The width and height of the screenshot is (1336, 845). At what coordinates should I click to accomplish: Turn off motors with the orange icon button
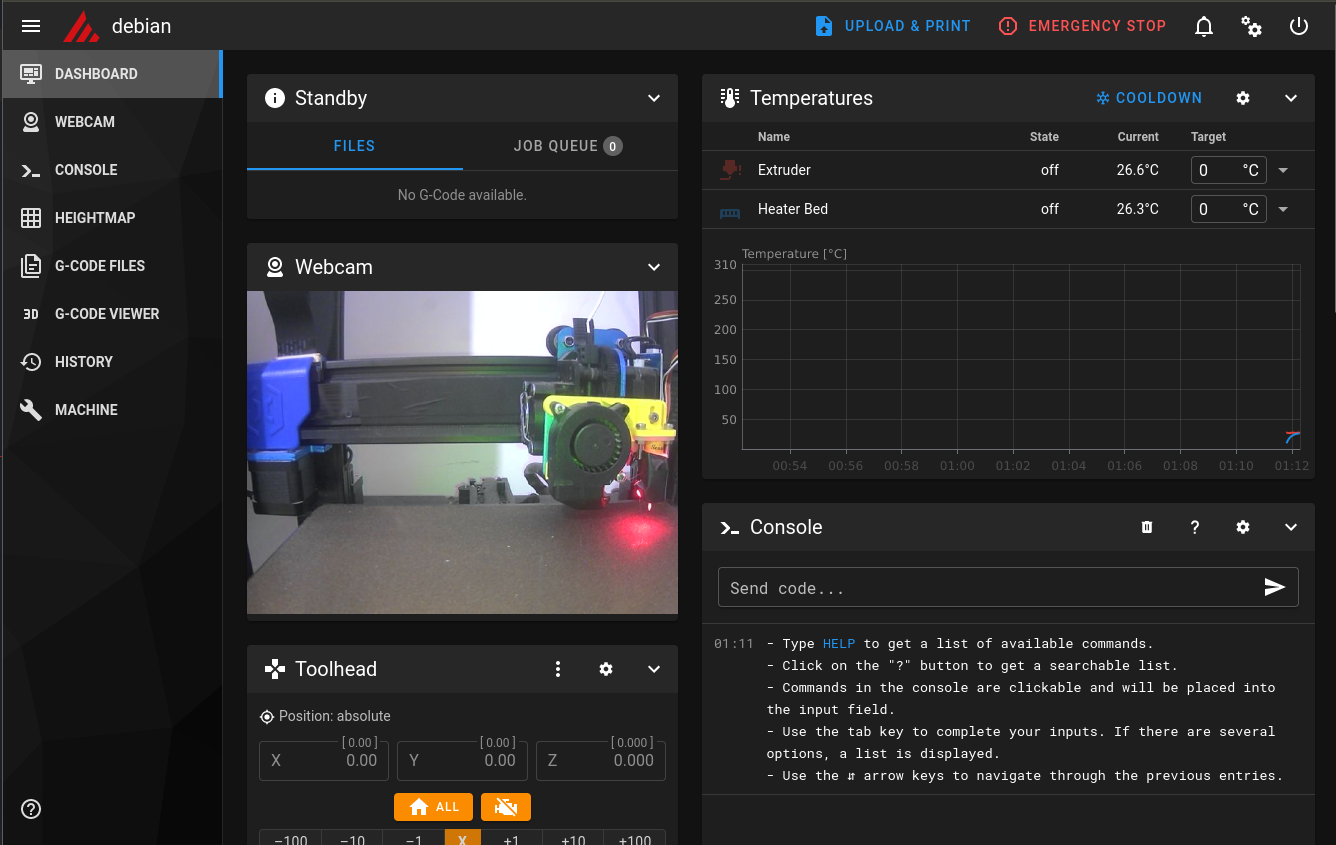pos(506,807)
